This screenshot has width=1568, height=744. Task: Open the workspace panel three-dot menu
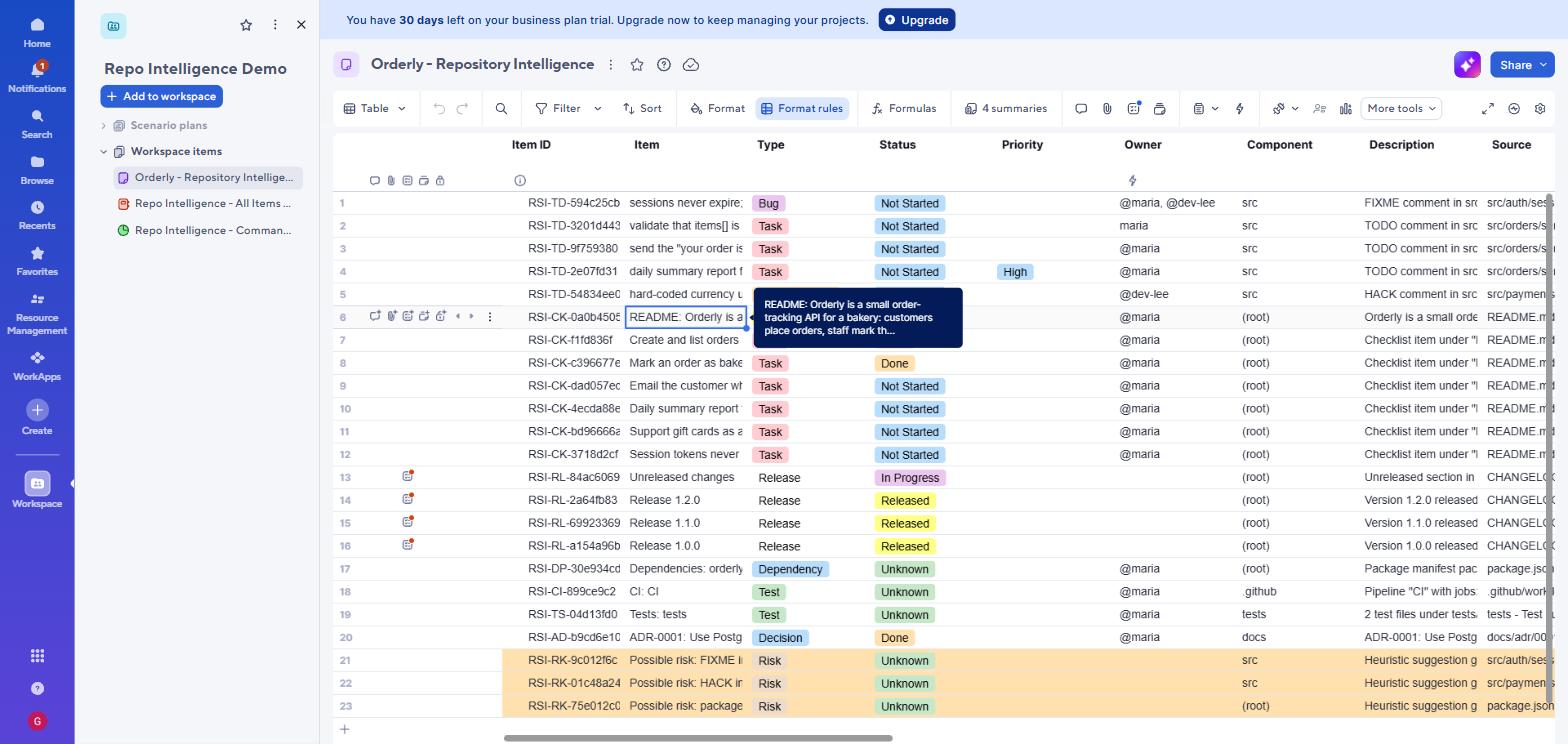[275, 25]
